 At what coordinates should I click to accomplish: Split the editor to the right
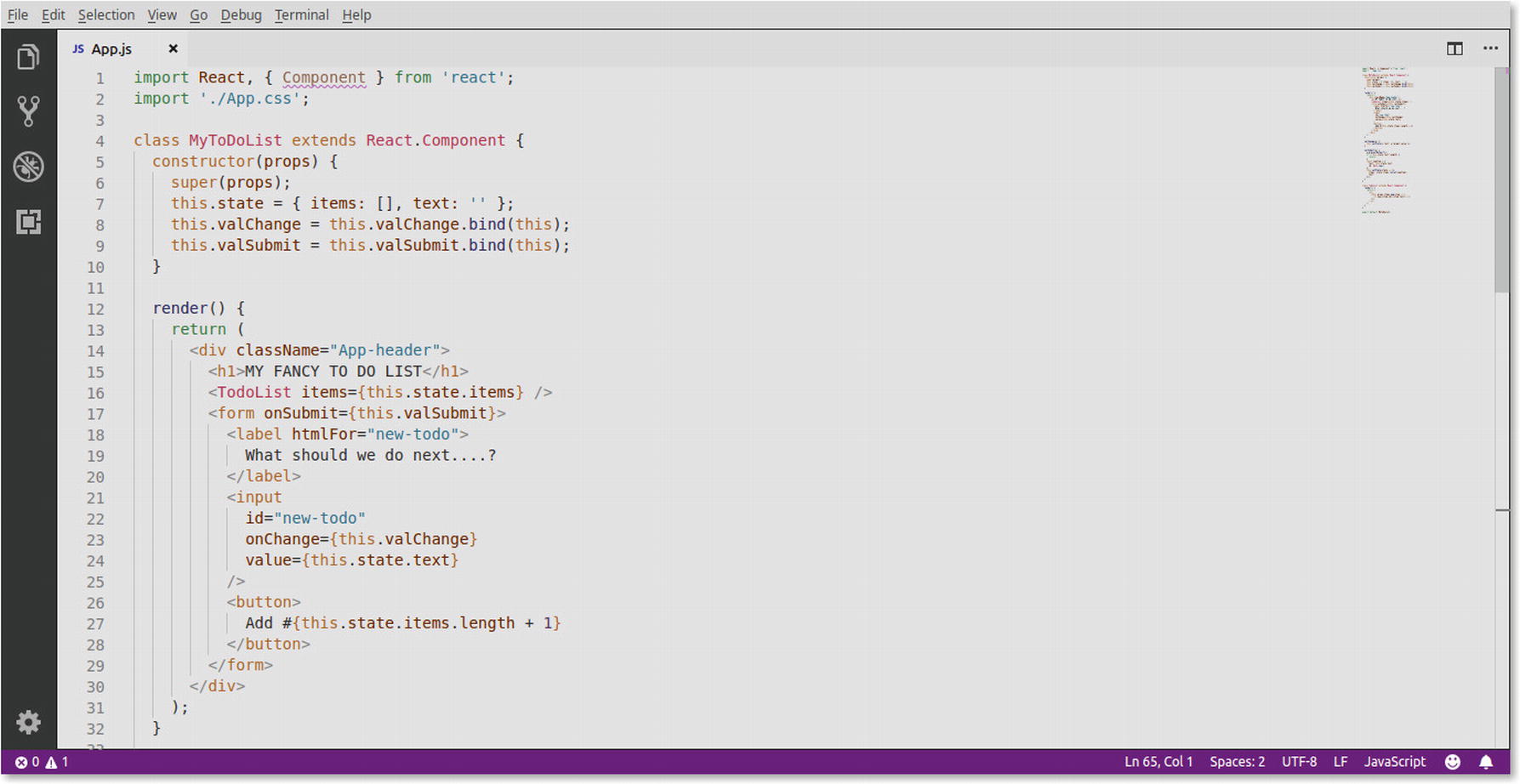1455,48
